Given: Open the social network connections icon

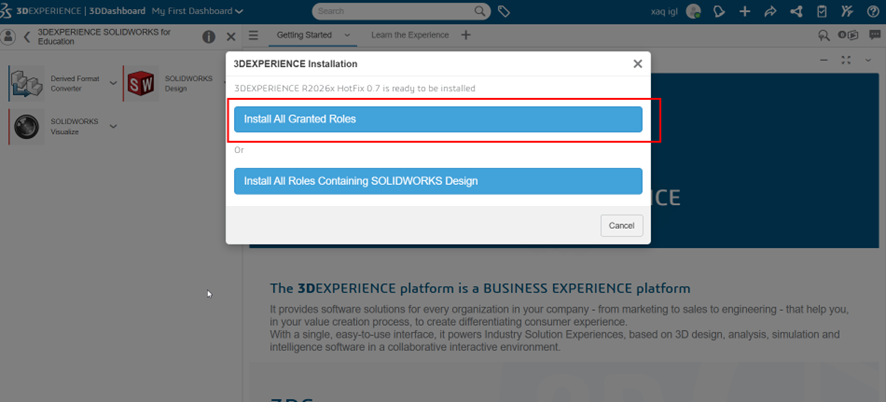Looking at the screenshot, I should [796, 12].
